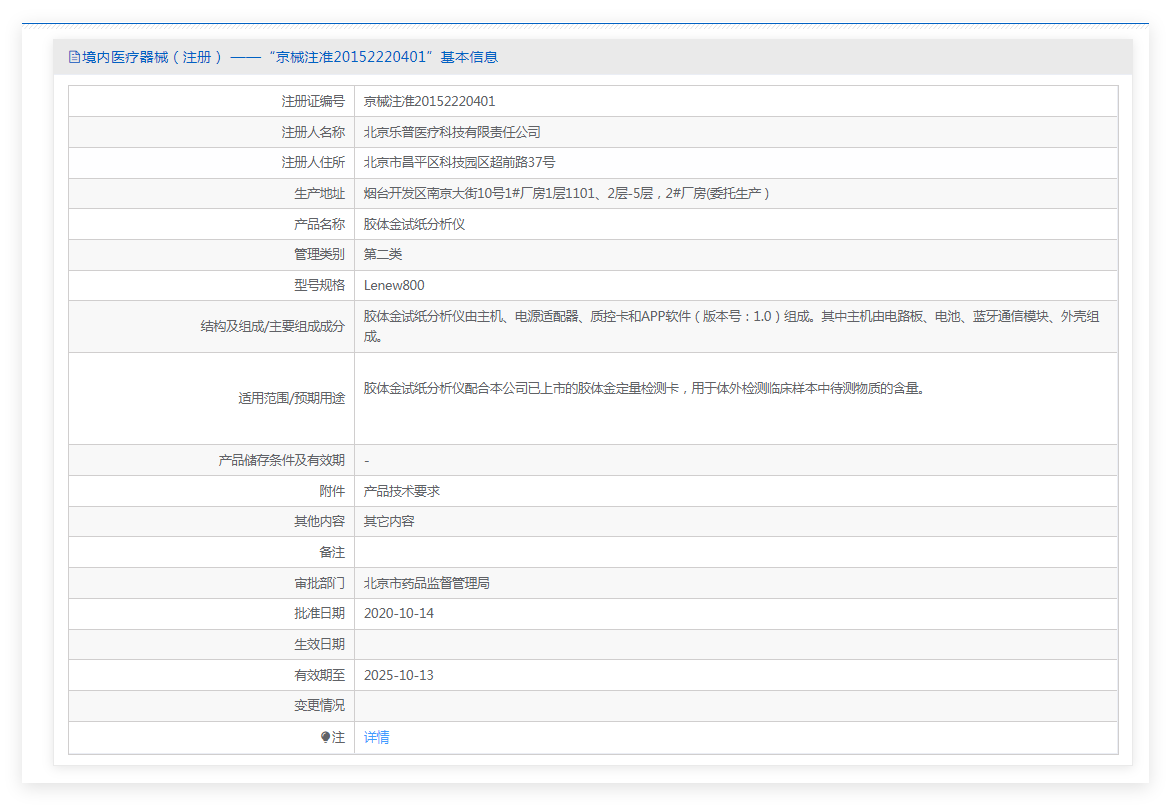Click the 产品储存条件及有效期 label
Screen dimensions: 1171x805
pyautogui.click(x=282, y=460)
